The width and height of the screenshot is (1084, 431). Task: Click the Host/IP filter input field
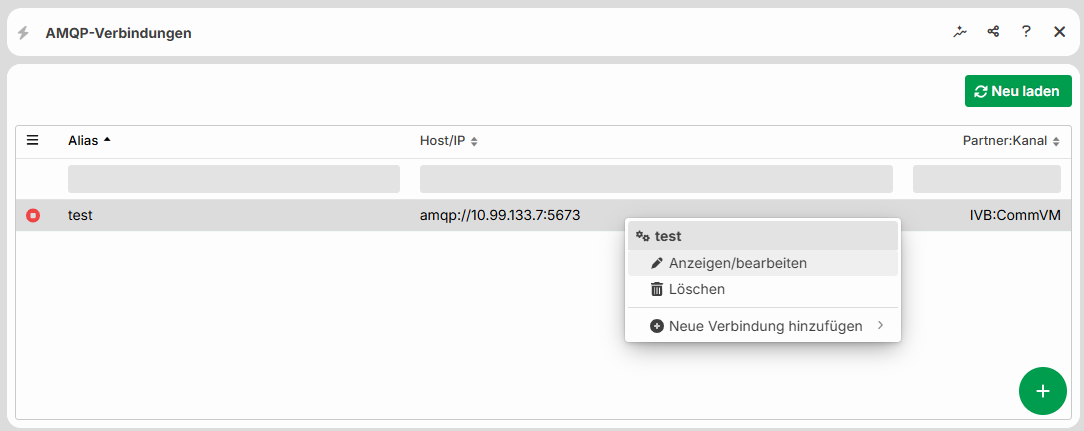coord(656,178)
